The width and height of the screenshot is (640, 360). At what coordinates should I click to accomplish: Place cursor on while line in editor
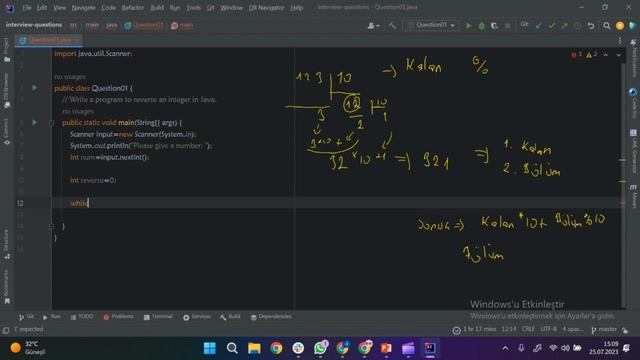click(x=338, y=203)
